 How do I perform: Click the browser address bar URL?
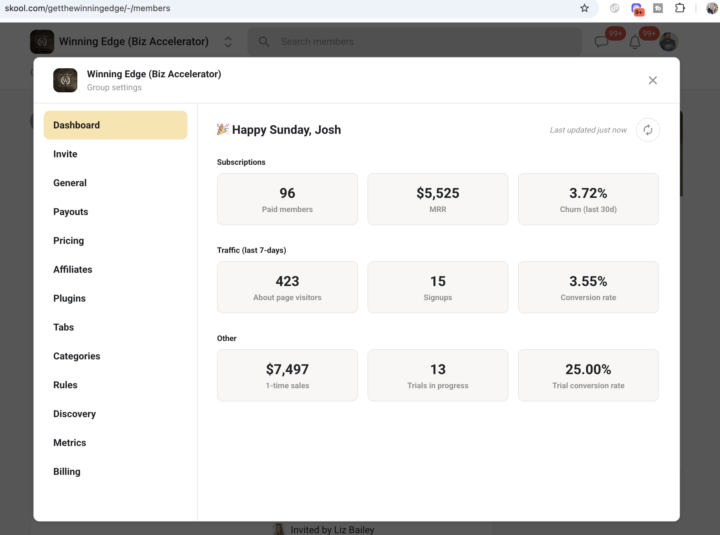coord(87,8)
